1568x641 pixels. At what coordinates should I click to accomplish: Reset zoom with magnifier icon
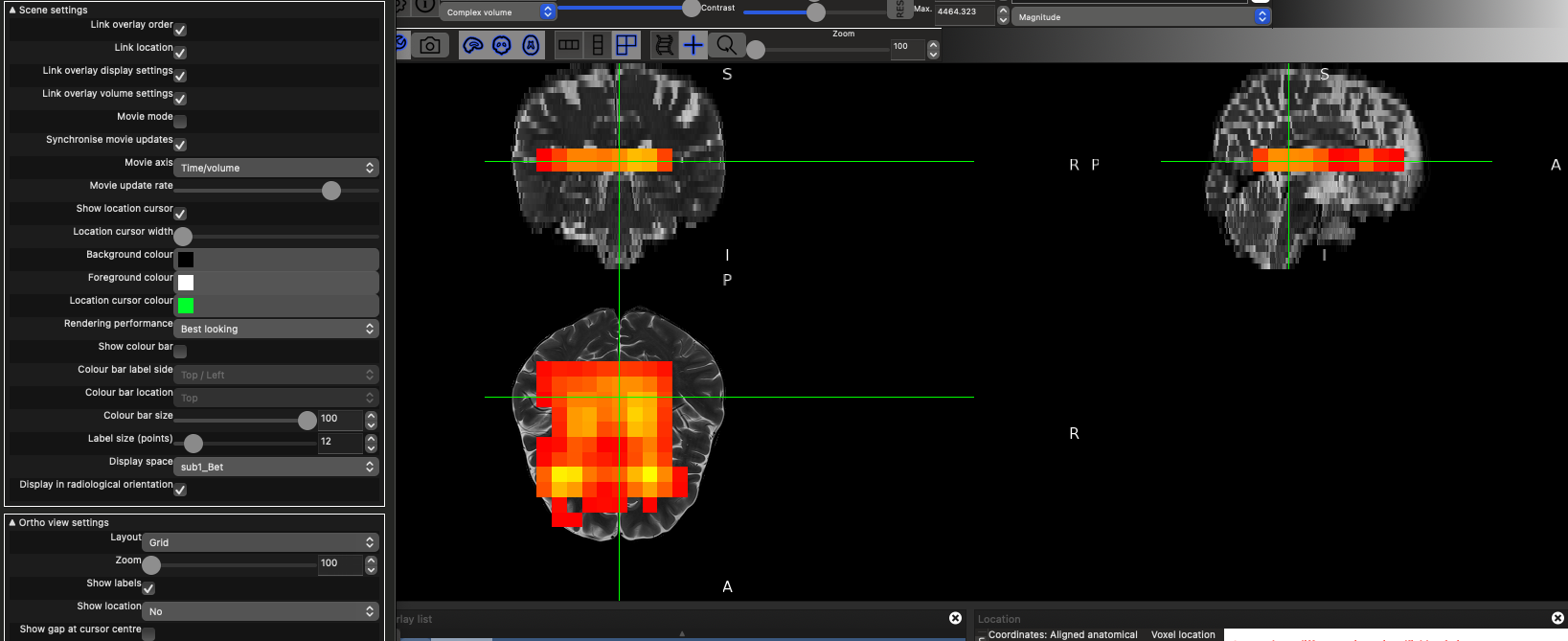(x=726, y=45)
